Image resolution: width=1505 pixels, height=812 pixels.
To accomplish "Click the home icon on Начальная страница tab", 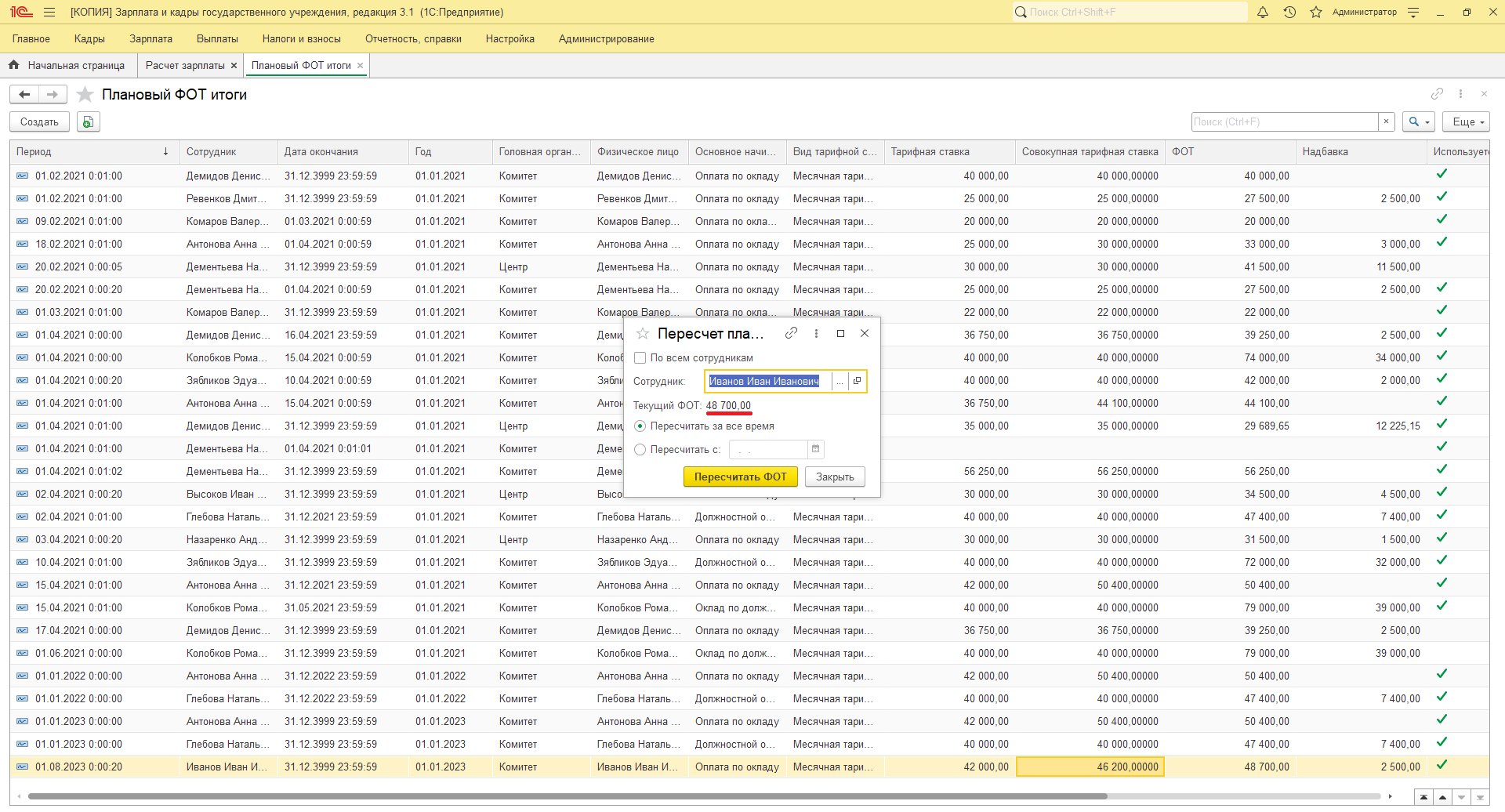I will [x=13, y=65].
